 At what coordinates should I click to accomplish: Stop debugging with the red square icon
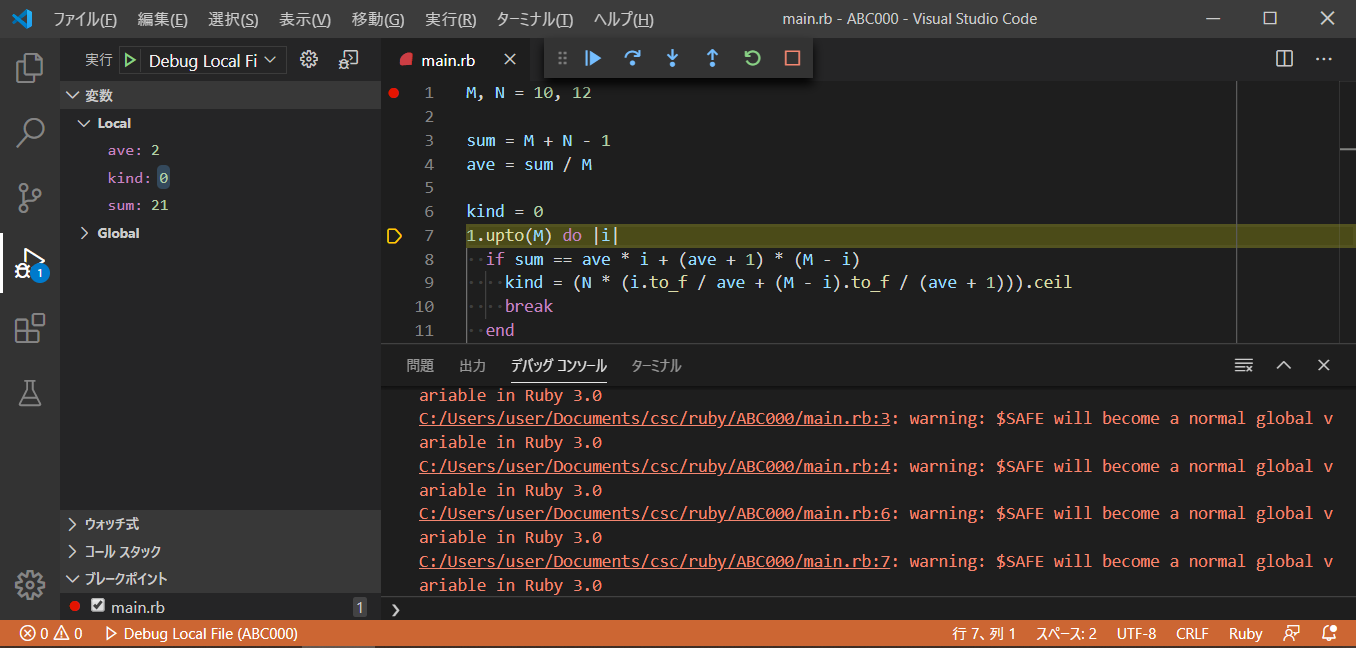792,58
